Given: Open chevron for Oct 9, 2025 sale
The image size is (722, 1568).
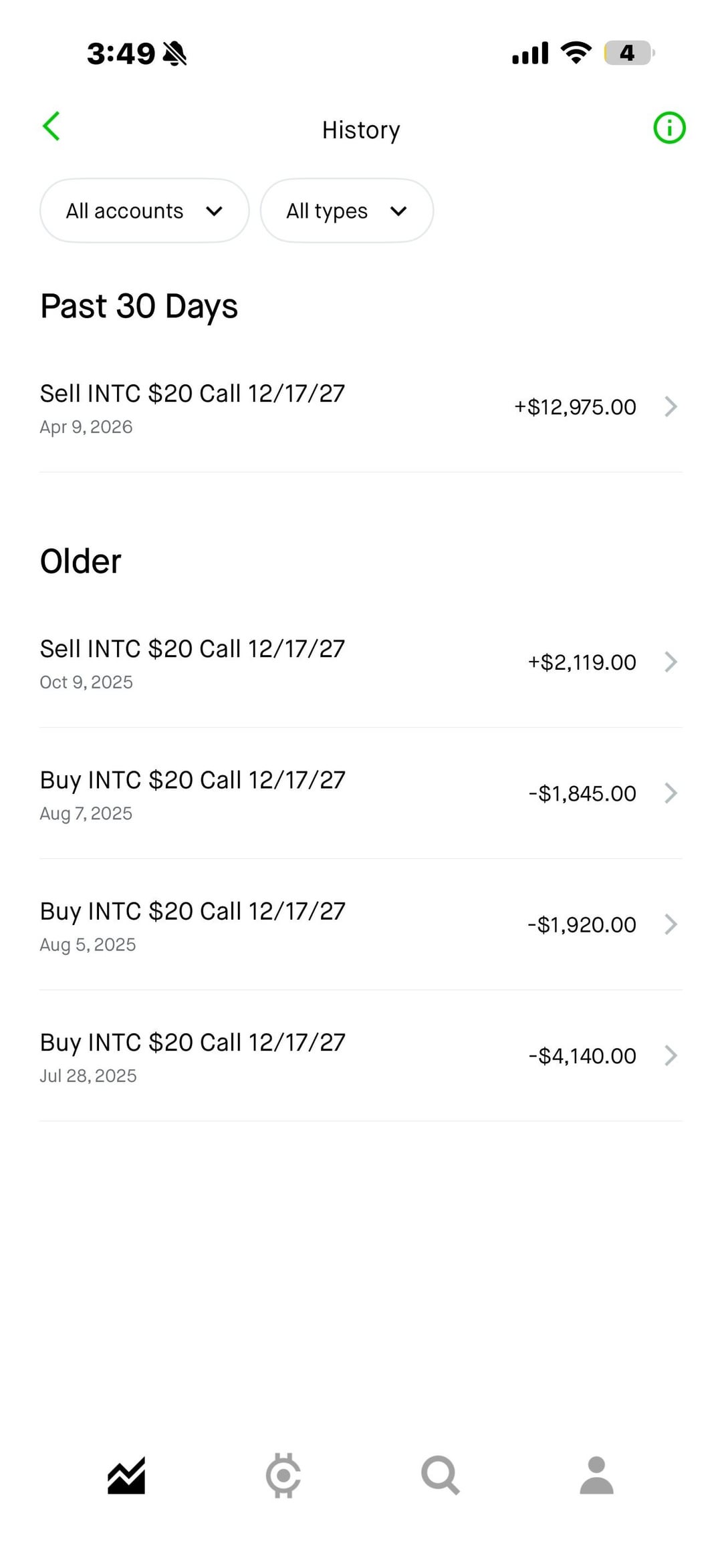Looking at the screenshot, I should [x=671, y=662].
